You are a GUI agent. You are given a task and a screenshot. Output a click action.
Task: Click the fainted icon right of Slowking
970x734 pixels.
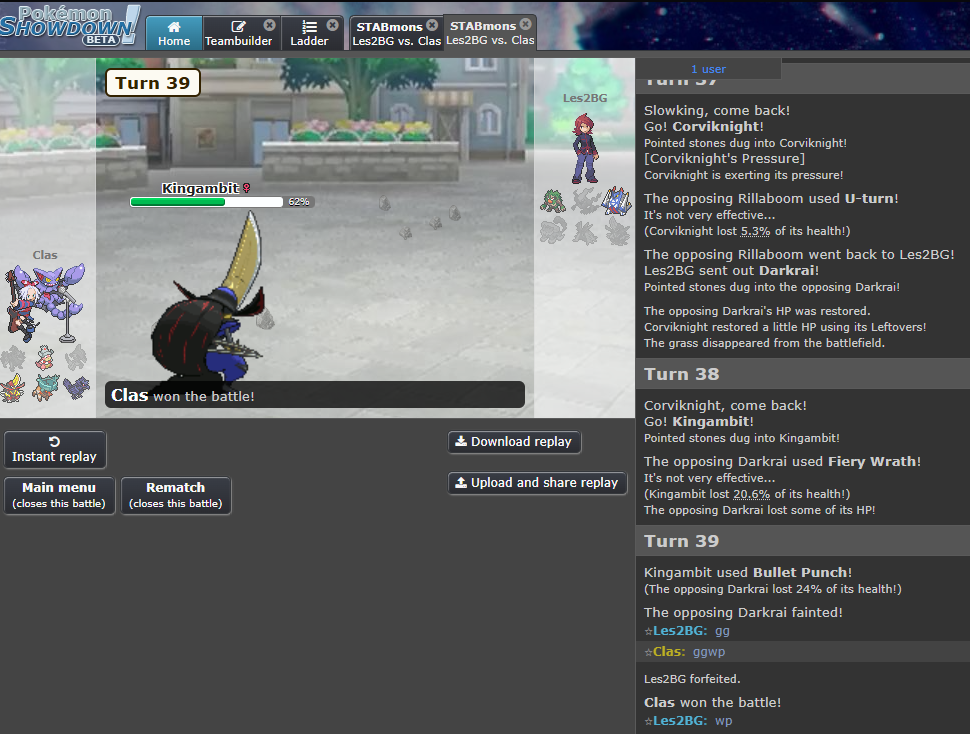coord(76,358)
